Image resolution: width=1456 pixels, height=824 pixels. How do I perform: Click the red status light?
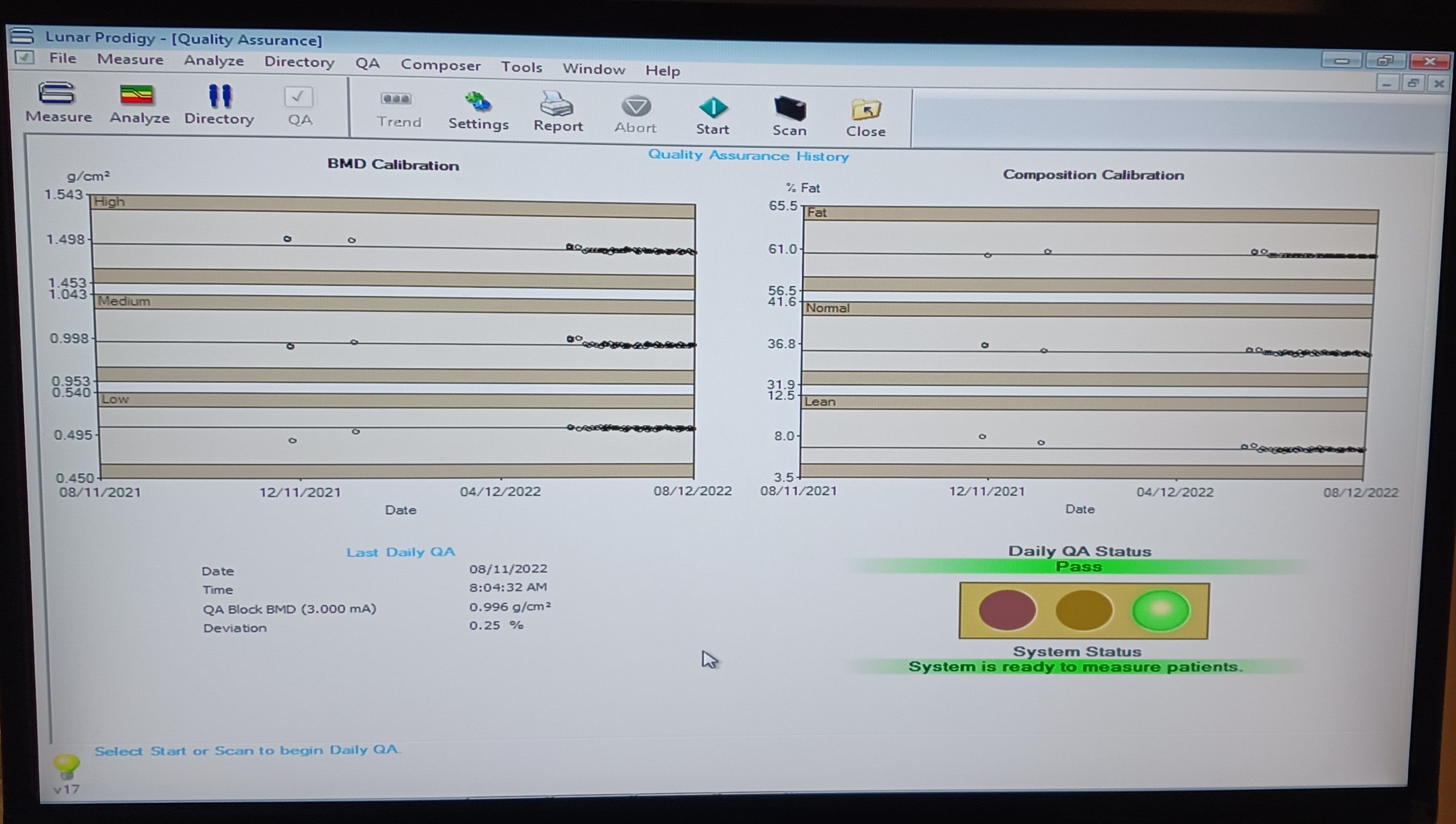click(1007, 610)
